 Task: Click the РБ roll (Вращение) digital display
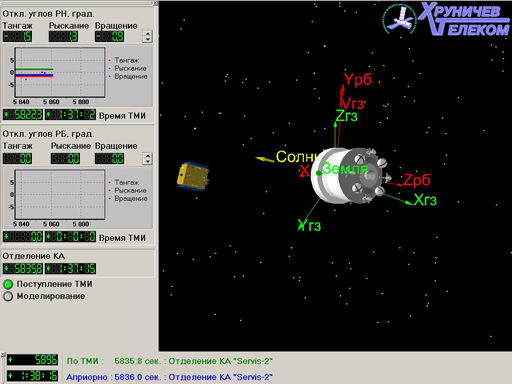click(109, 159)
